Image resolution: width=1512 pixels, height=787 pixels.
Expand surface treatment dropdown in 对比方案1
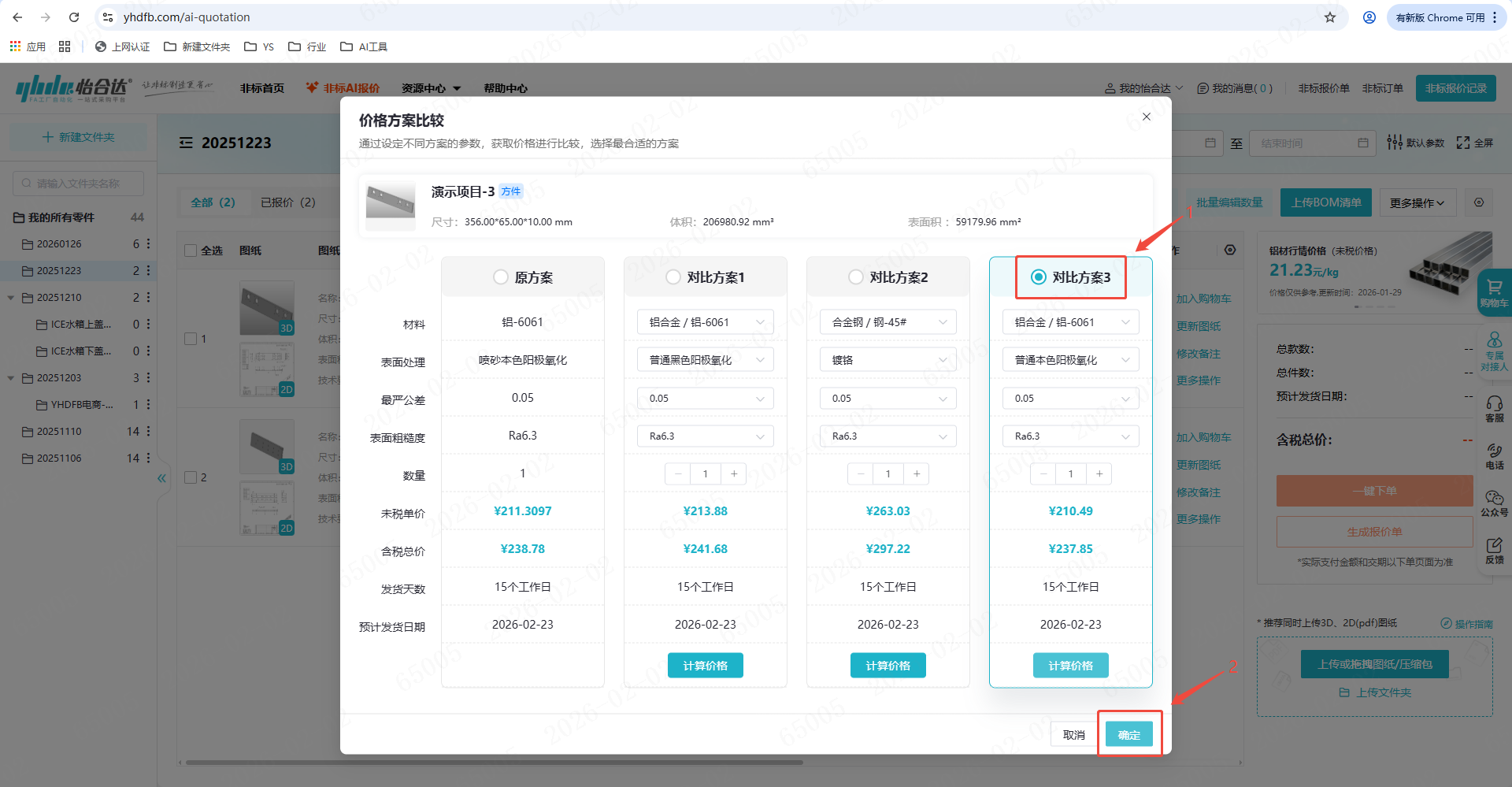coord(705,360)
